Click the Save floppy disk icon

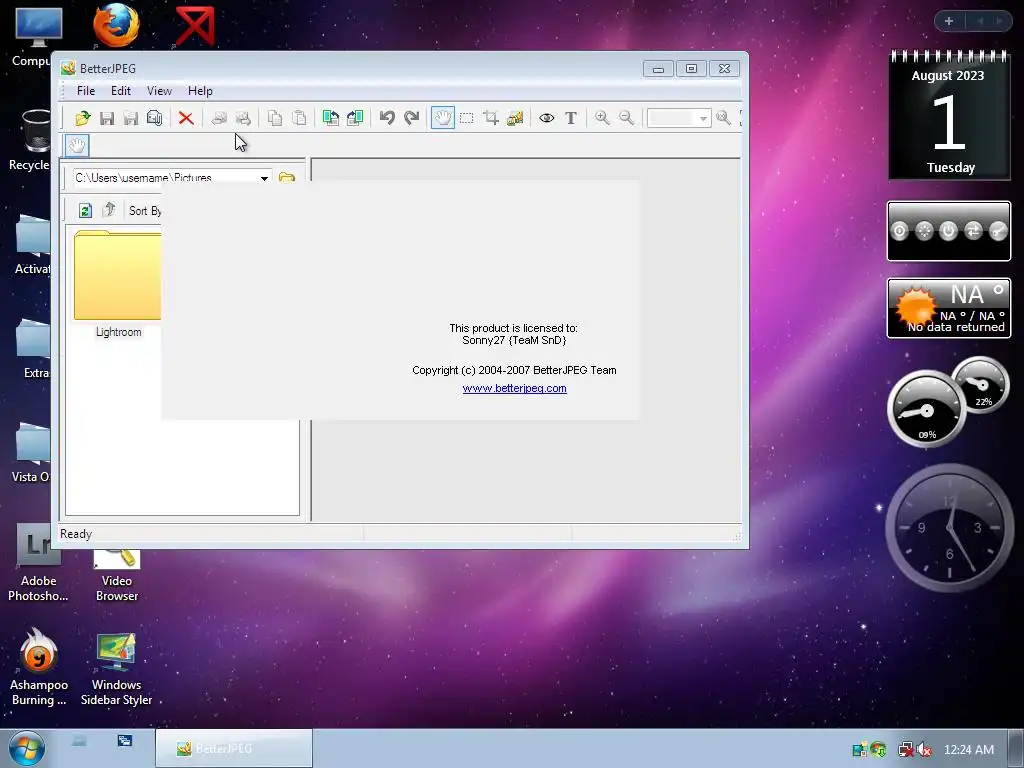(107, 118)
